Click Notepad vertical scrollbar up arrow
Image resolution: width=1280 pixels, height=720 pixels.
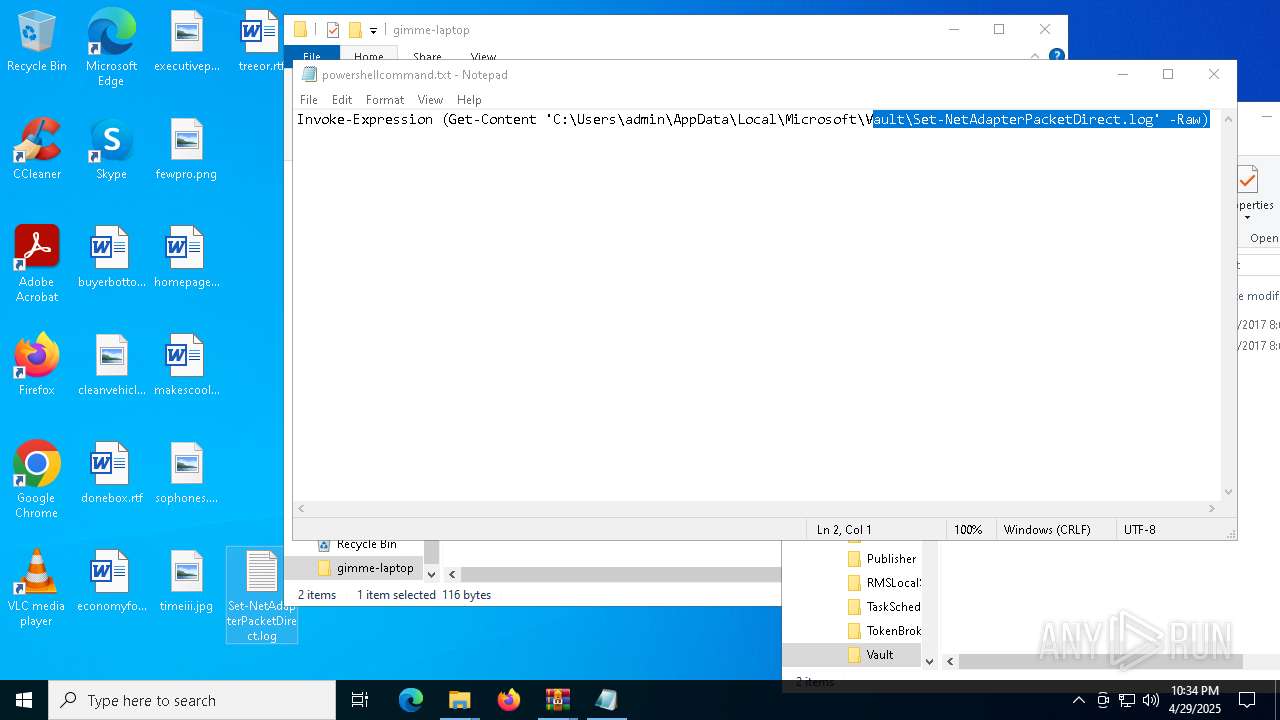click(1229, 118)
